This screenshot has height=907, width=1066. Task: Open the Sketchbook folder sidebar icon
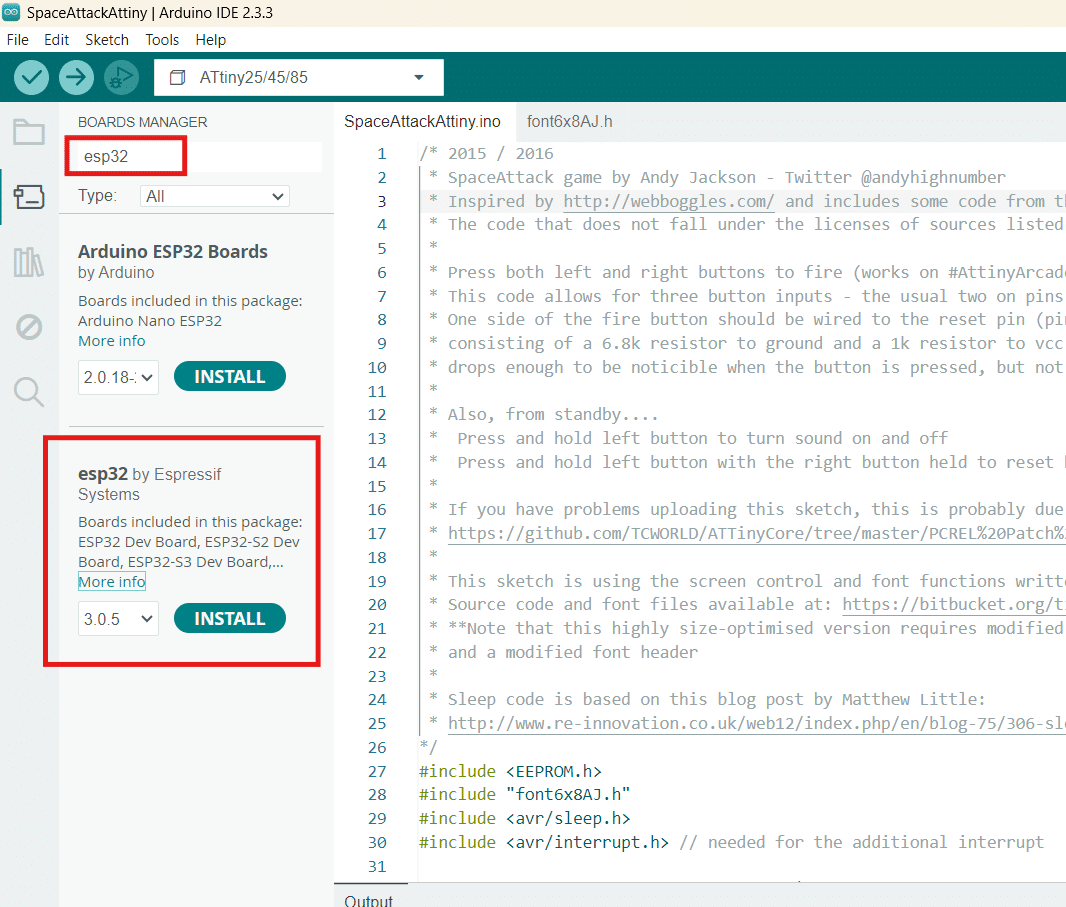[x=29, y=132]
